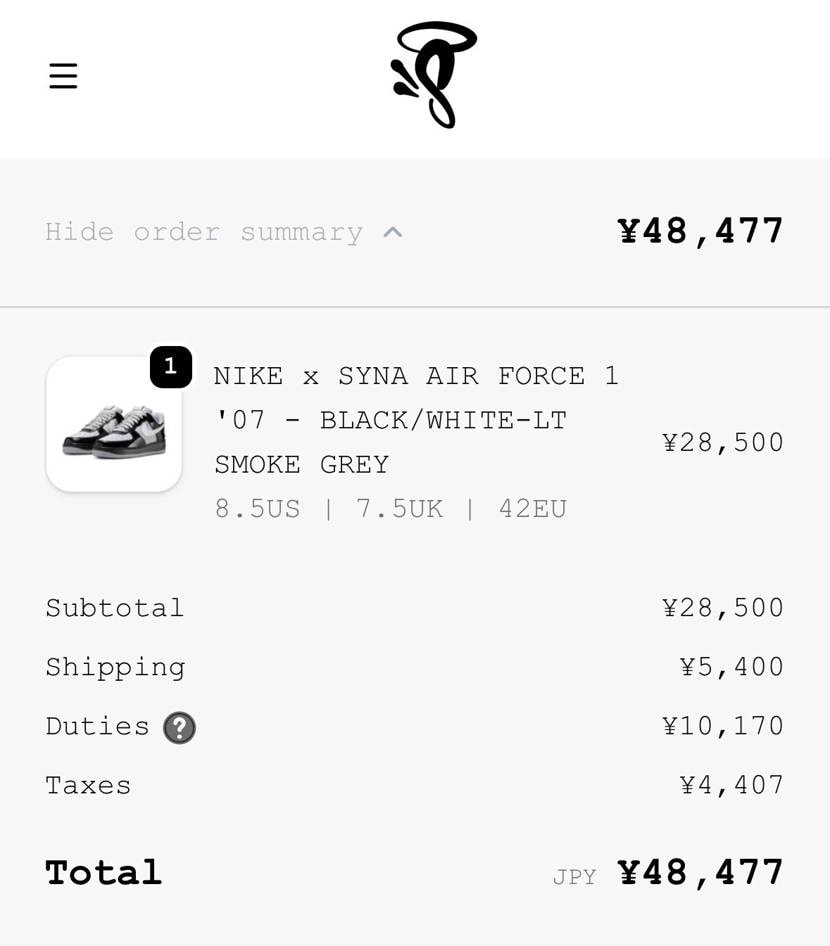Open the hamburger menu
This screenshot has height=946, width=830.
63,76
